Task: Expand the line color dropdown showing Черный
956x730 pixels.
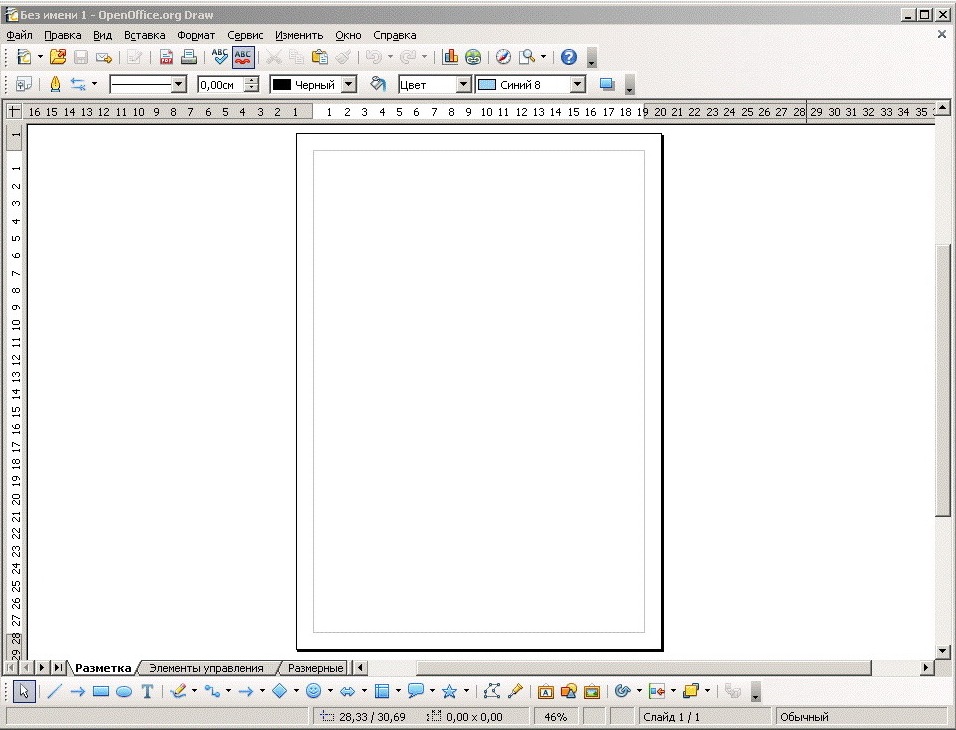Action: 349,84
